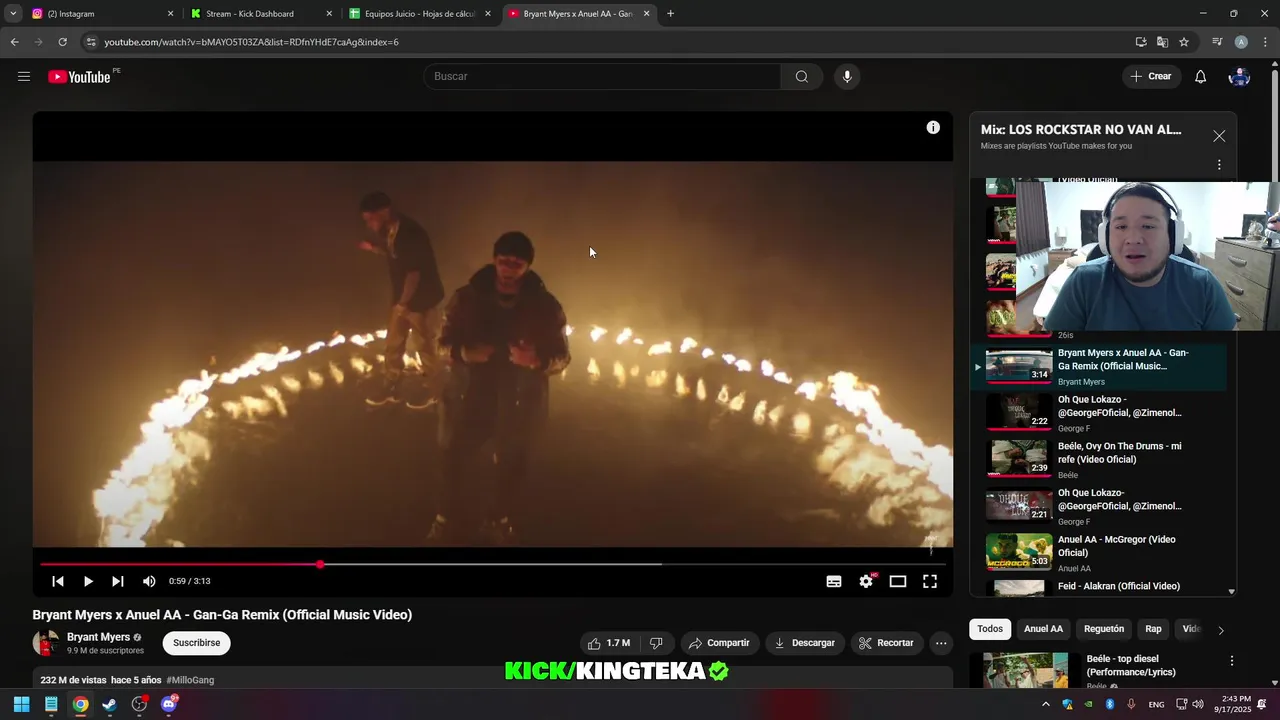Screen dimensions: 1280x720
Task: Select the Anuel AA filter chip
Action: click(x=1043, y=629)
